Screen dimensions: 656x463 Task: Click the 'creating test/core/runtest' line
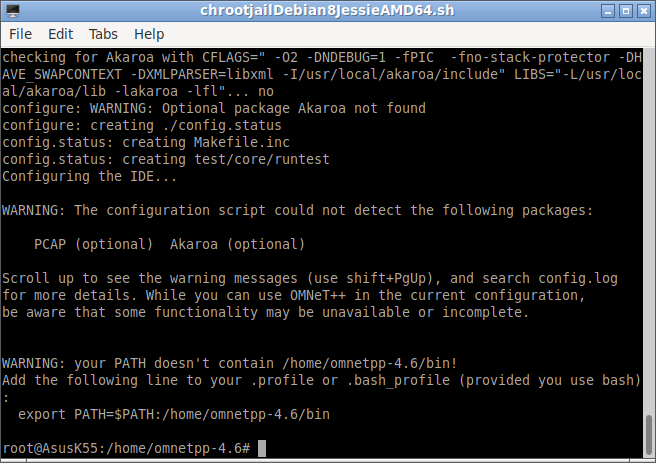[166, 159]
